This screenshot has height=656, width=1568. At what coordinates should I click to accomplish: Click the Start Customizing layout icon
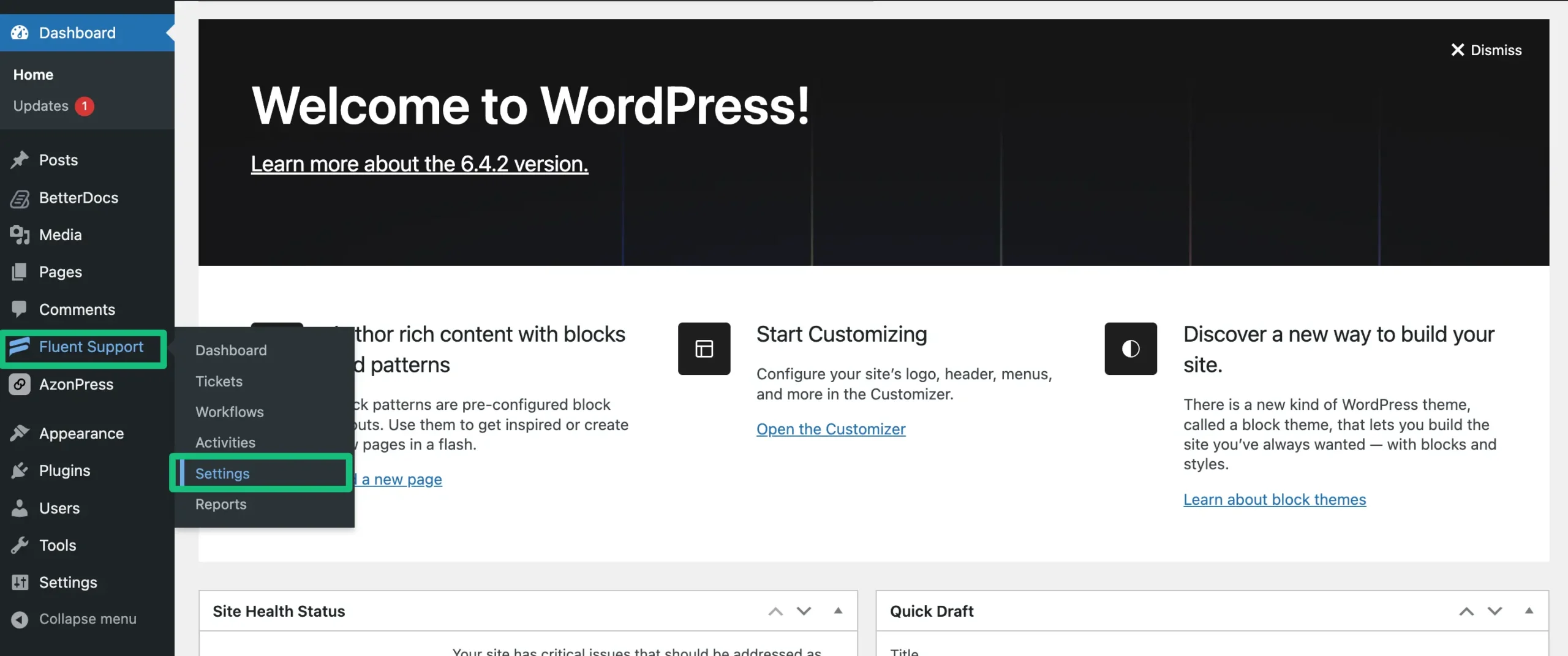coord(704,349)
